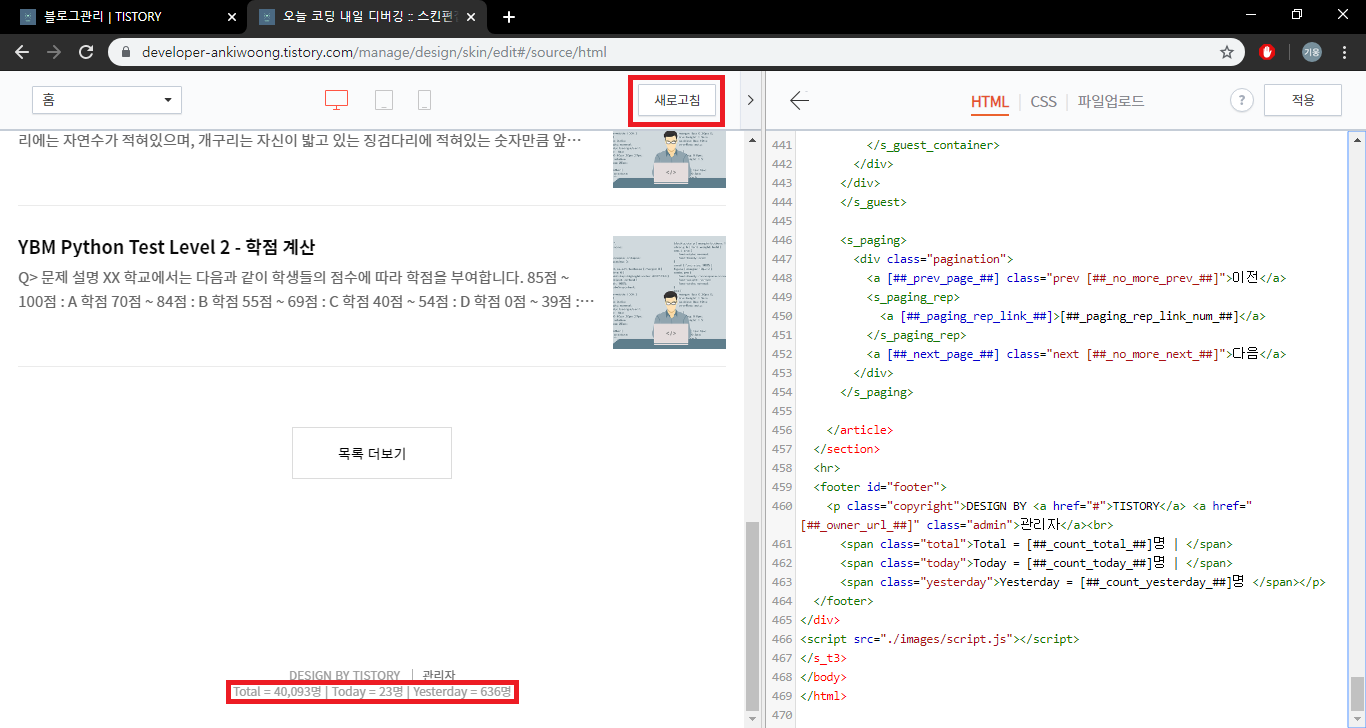Viewport: 1366px width, 728px height.
Task: Click the </s_guest> tag on line 444
Action: tap(873, 202)
